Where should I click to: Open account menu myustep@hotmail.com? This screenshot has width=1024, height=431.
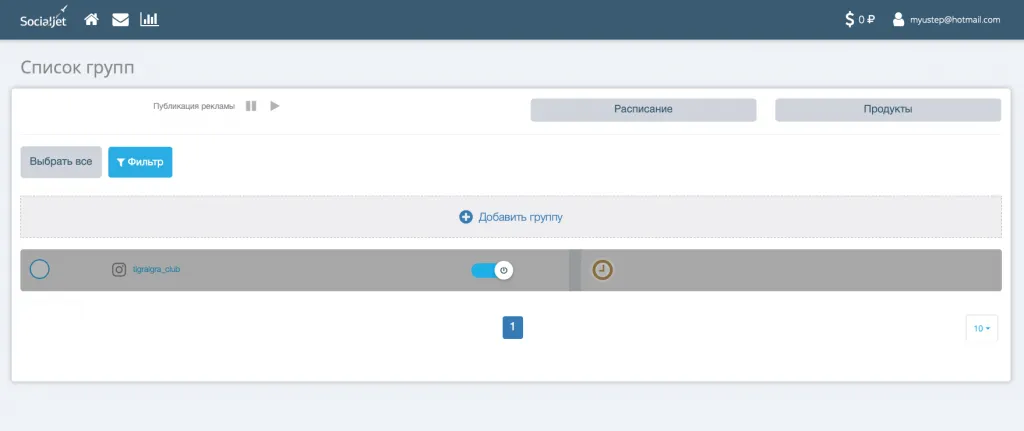click(955, 20)
